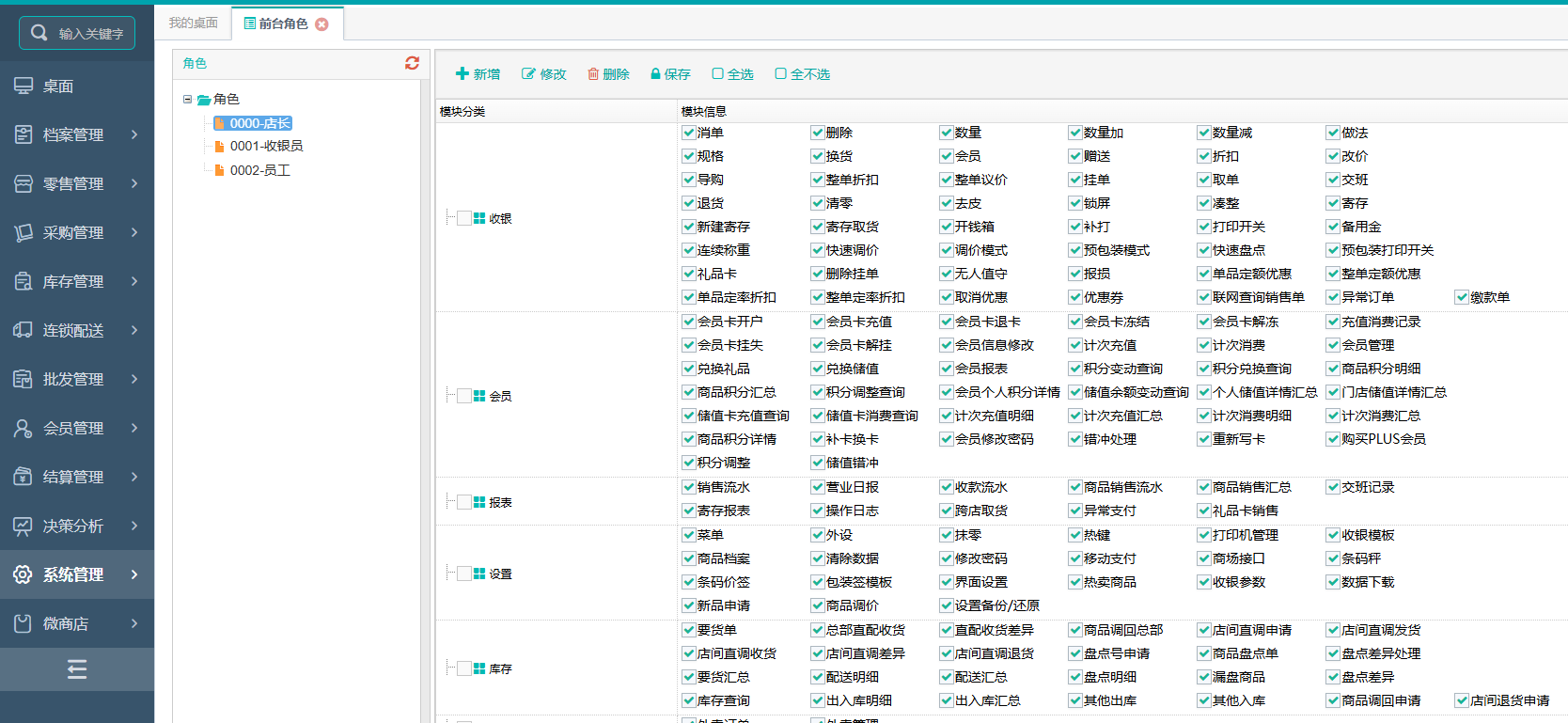Click the 全选 button
1568x723 pixels.
(x=733, y=74)
